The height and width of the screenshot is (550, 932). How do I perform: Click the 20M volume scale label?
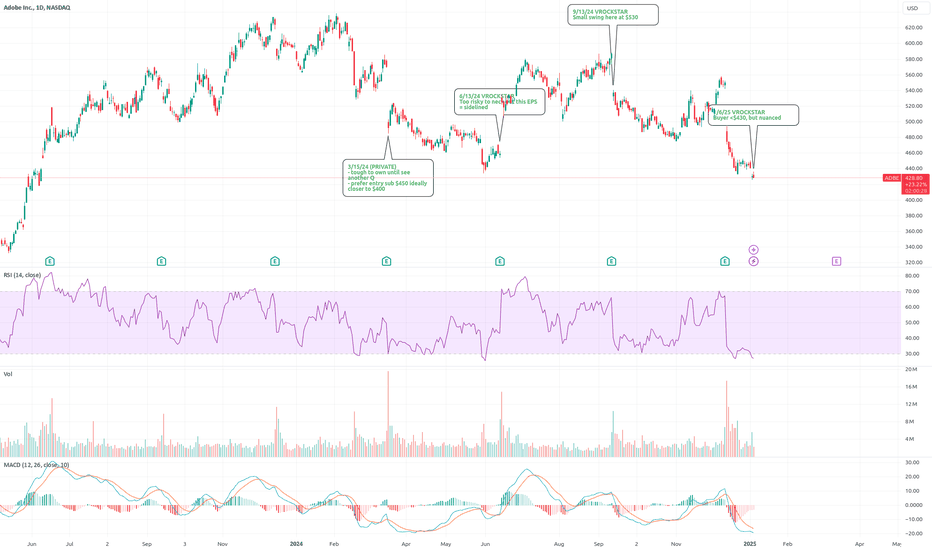[x=910, y=369]
